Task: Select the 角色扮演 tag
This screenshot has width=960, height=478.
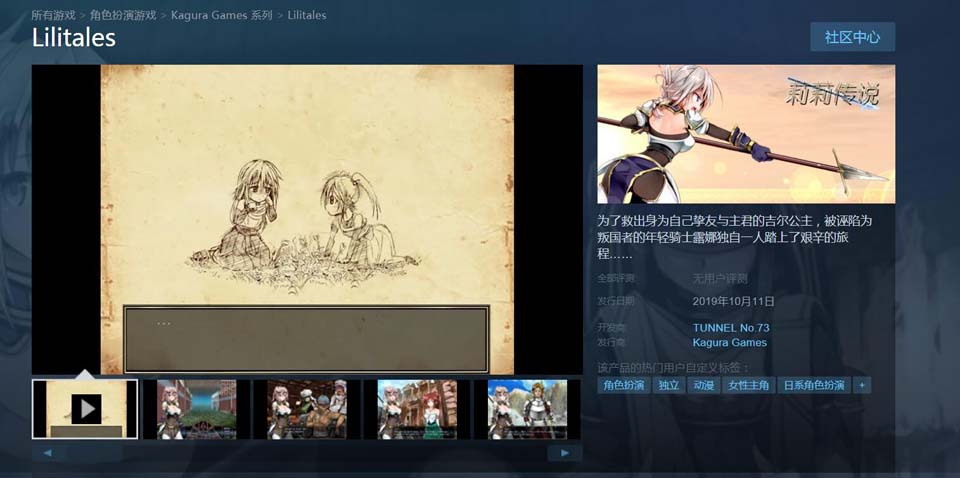Action: click(624, 385)
